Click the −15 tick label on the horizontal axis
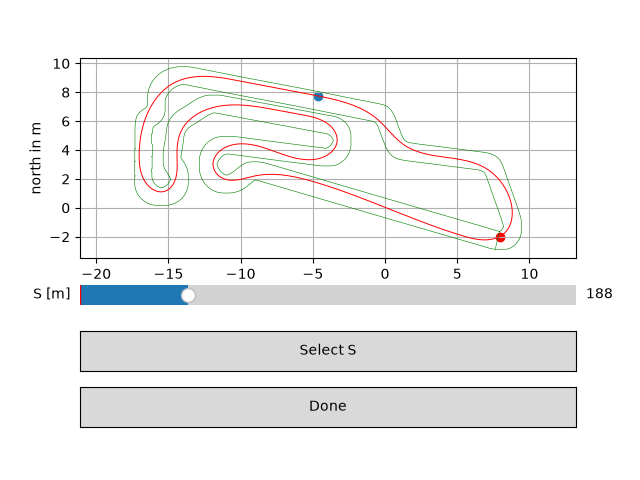The width and height of the screenshot is (640, 480). (x=169, y=274)
